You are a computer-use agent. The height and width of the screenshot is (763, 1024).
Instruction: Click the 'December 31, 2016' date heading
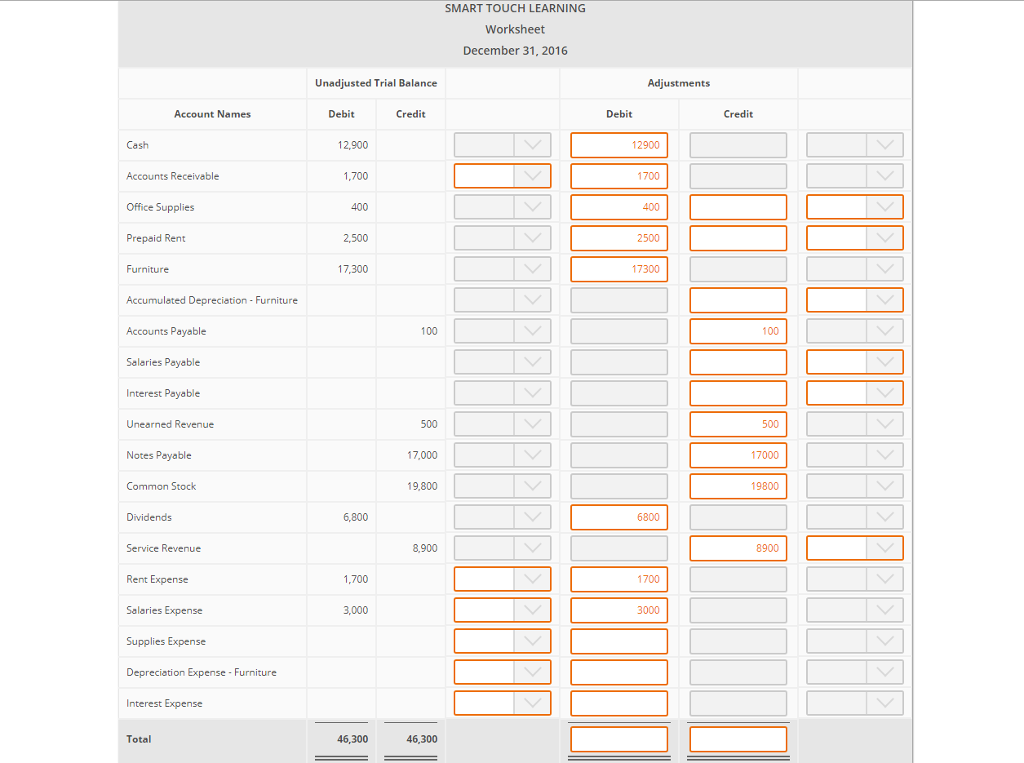click(x=515, y=50)
